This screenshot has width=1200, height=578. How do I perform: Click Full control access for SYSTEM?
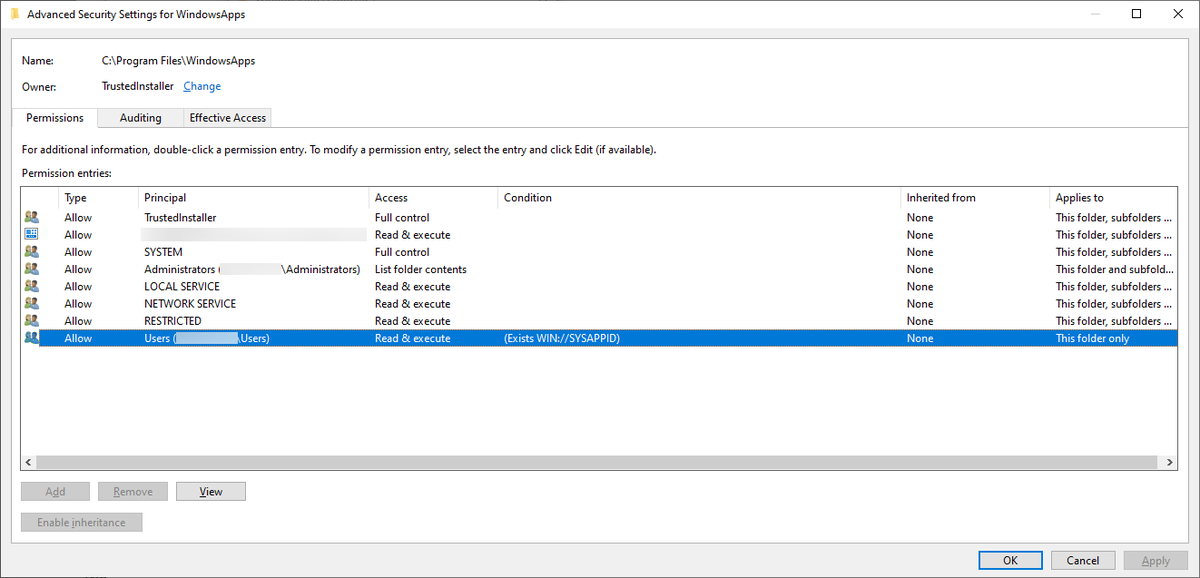[402, 252]
